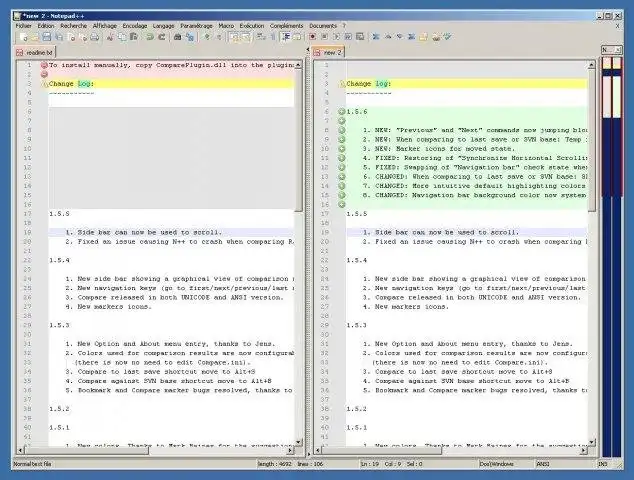Click the Save file toolbar icon
Image resolution: width=634 pixels, height=480 pixels.
point(46,37)
